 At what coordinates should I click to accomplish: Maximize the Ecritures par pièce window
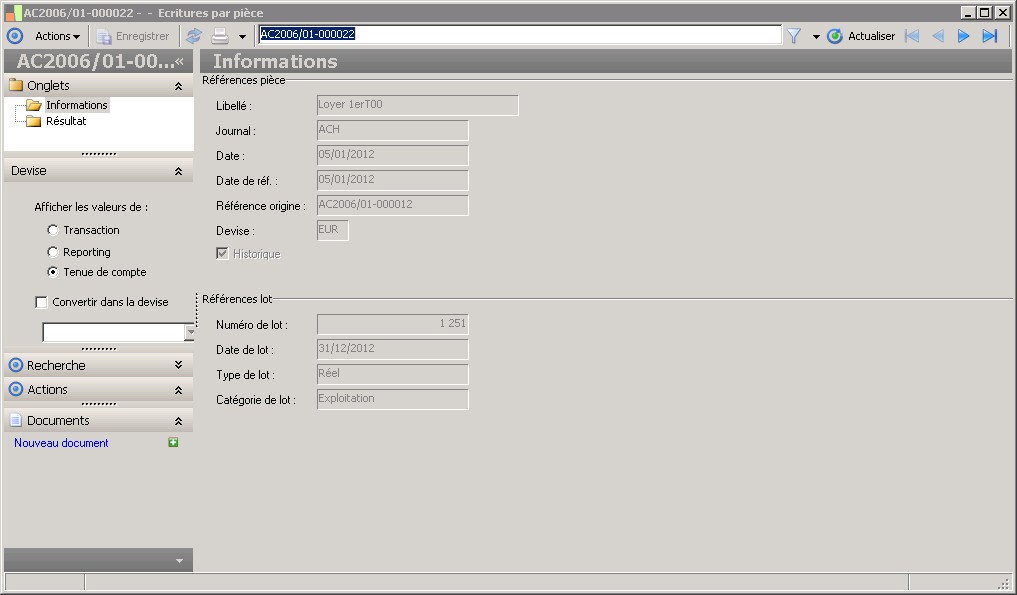[985, 12]
